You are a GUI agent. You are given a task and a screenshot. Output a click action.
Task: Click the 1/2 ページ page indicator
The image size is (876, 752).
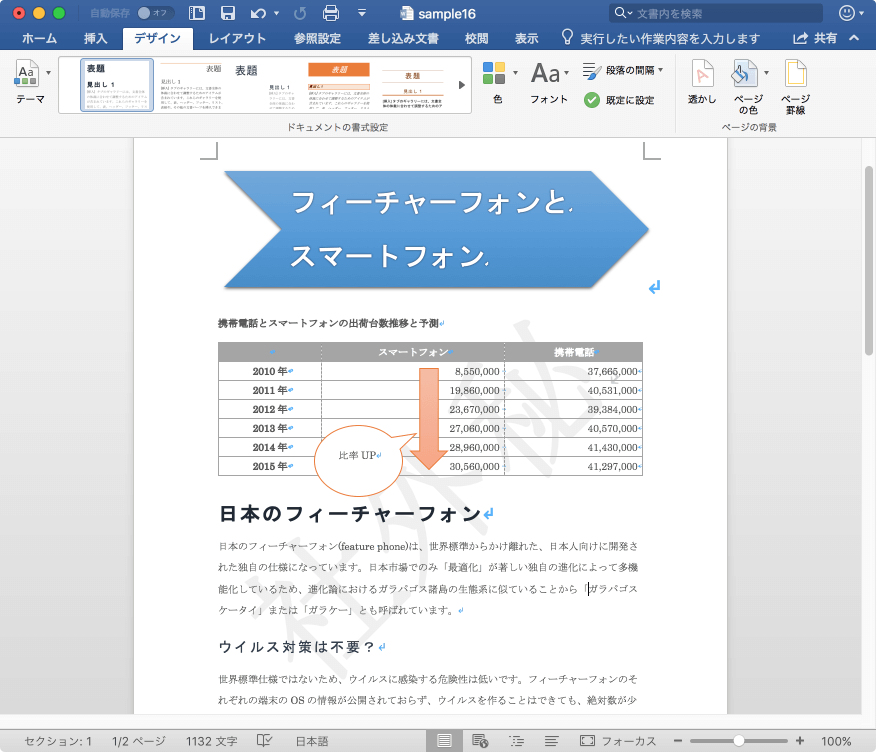click(139, 741)
